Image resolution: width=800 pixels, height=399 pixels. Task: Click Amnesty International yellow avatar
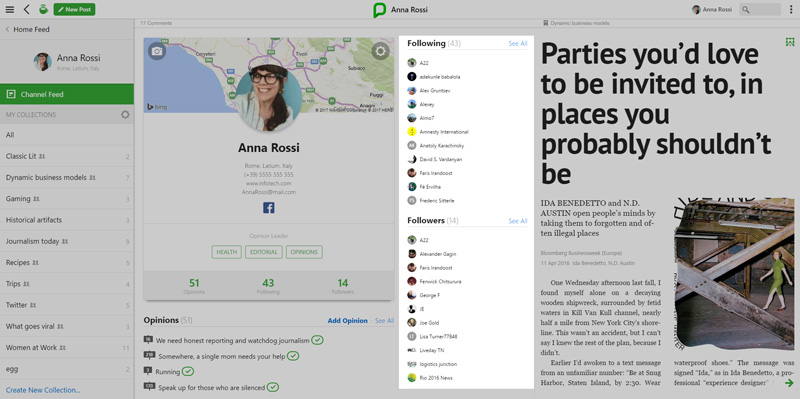(x=412, y=132)
